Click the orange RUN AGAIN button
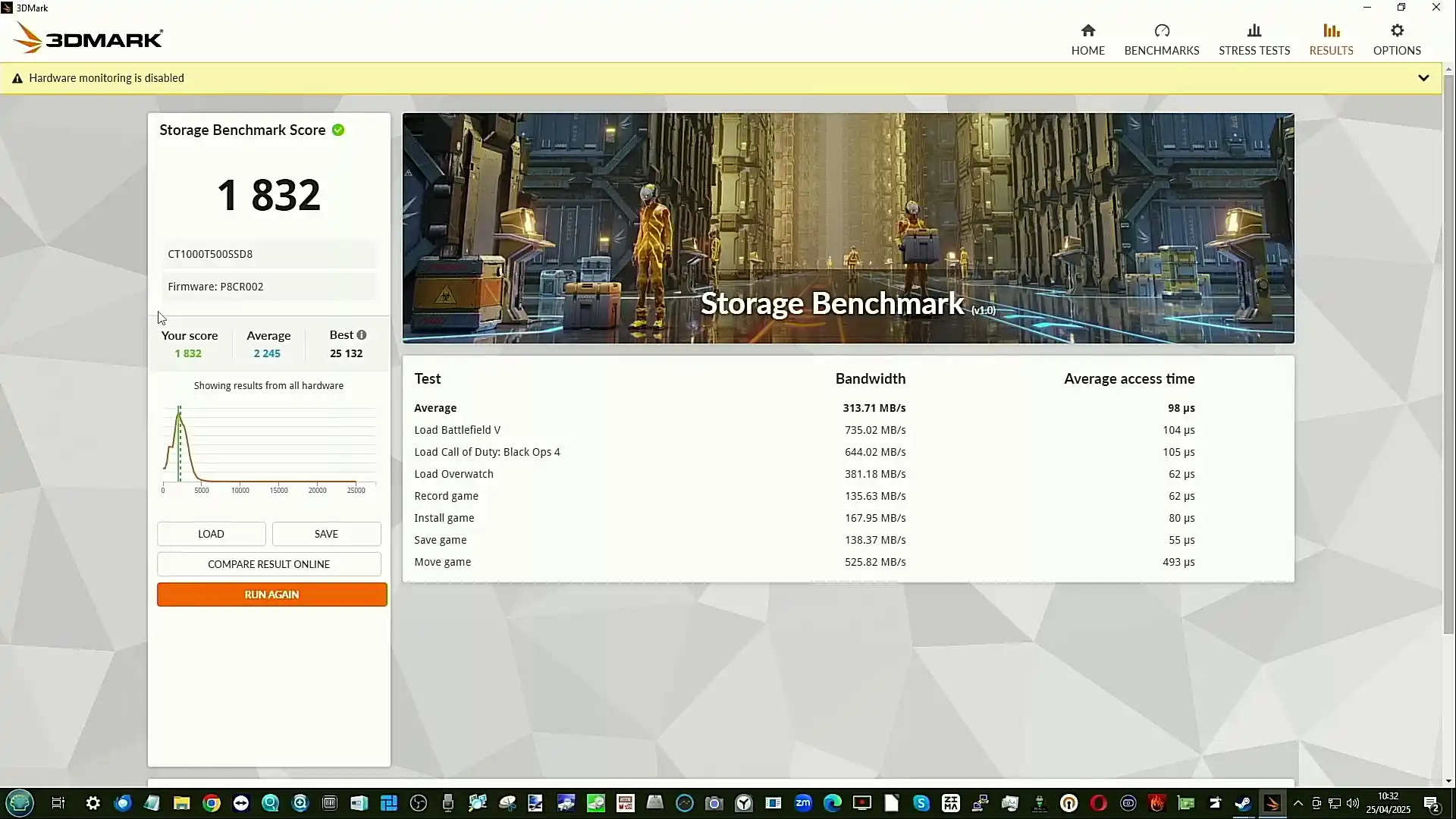The width and height of the screenshot is (1456, 819). coord(271,595)
